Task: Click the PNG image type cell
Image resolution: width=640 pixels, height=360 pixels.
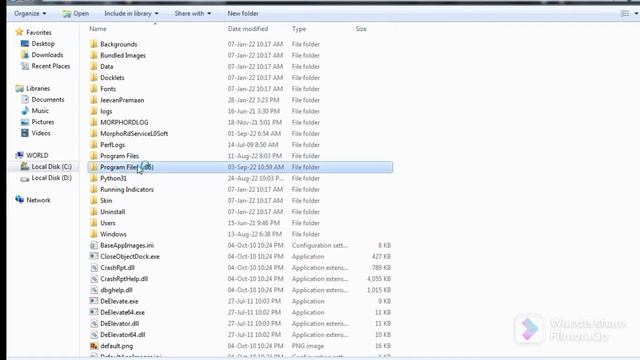Action: 308,346
